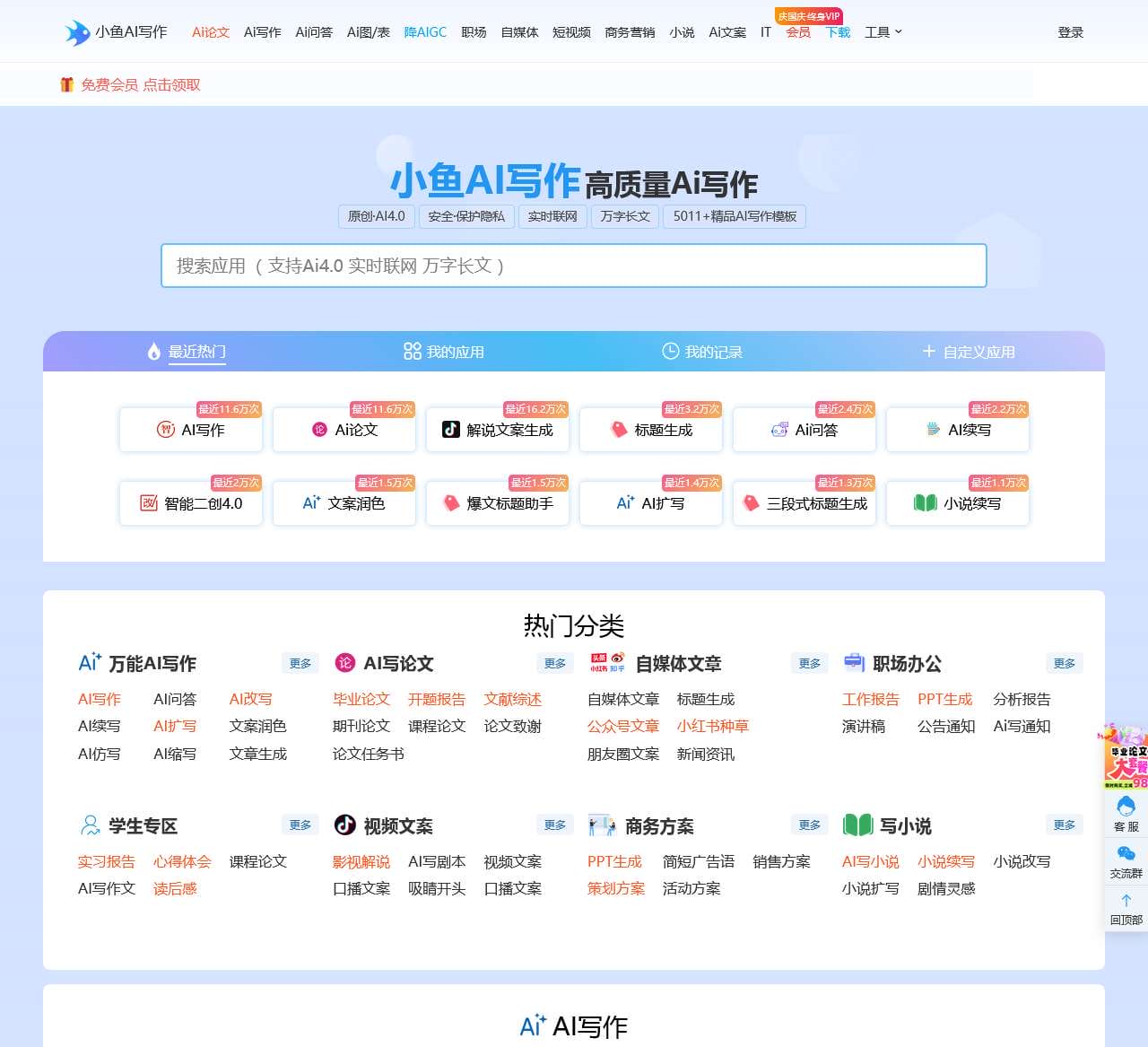Click the tag icon on 爆文标题助手 card
Screen dimensions: 1148x1047
(451, 503)
